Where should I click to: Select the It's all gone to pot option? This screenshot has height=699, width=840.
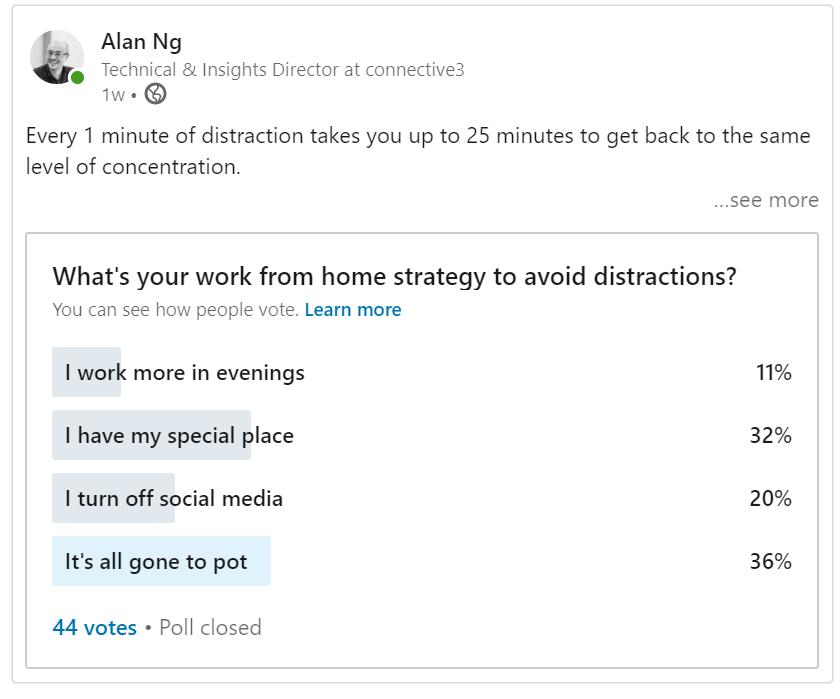point(422,561)
